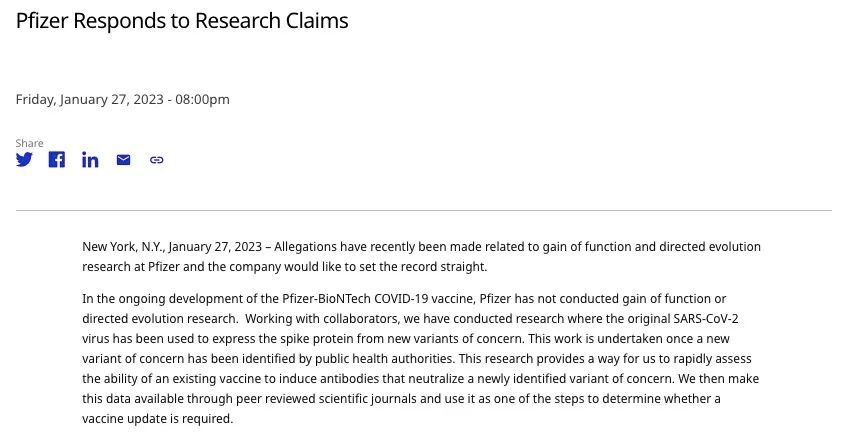
Task: Share the article on Twitter
Action: [24, 160]
